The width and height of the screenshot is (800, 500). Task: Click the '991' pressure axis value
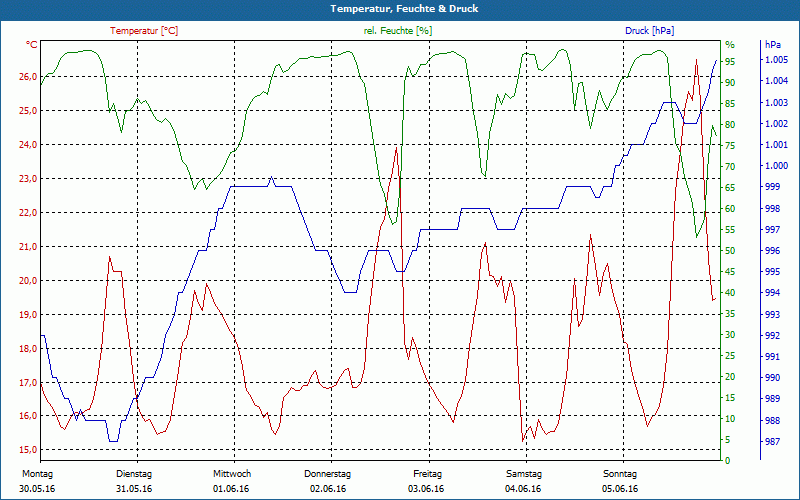(x=772, y=357)
